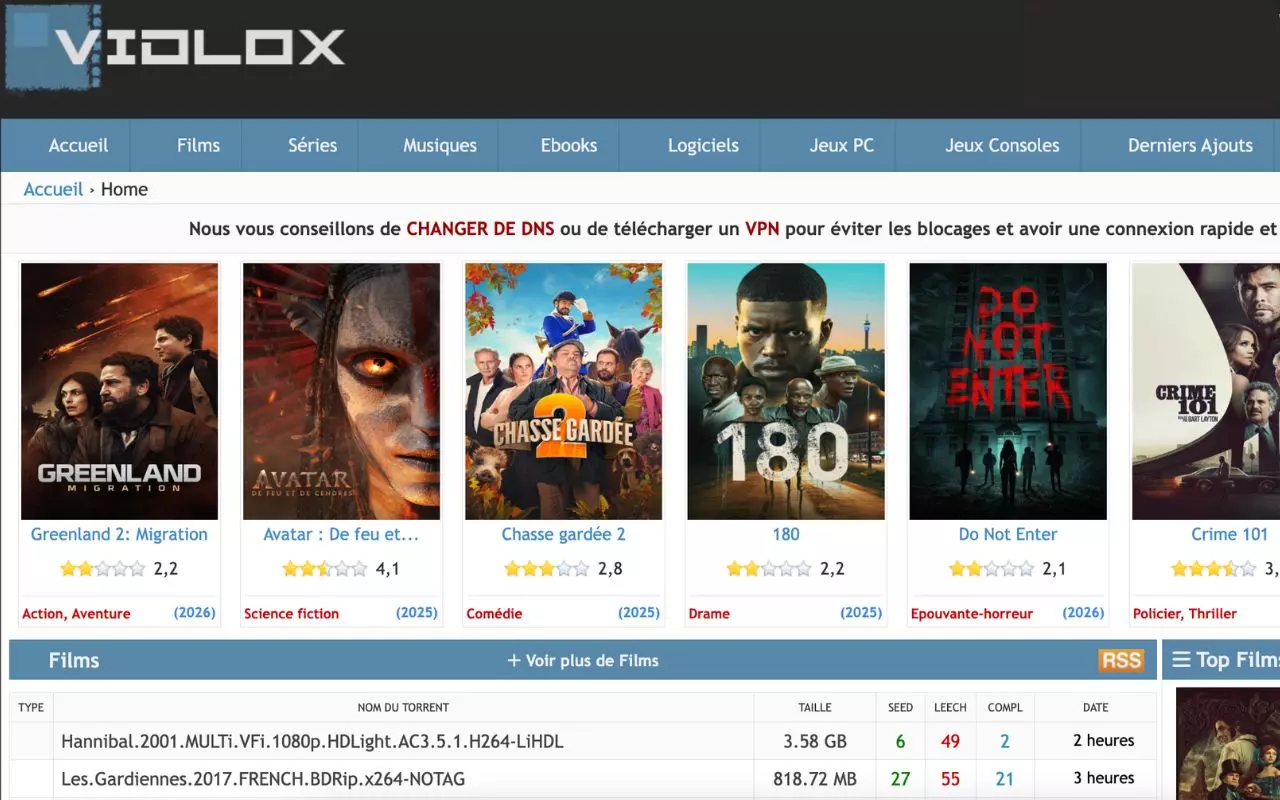The width and height of the screenshot is (1280, 800).
Task: Click the Films section heading
Action: pos(74,661)
